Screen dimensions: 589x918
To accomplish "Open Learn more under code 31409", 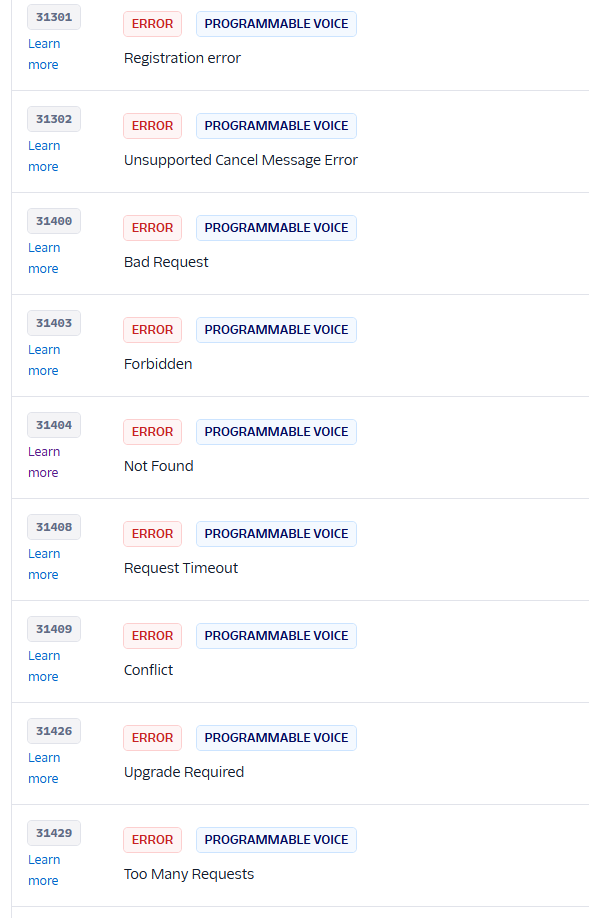I will [x=44, y=666].
